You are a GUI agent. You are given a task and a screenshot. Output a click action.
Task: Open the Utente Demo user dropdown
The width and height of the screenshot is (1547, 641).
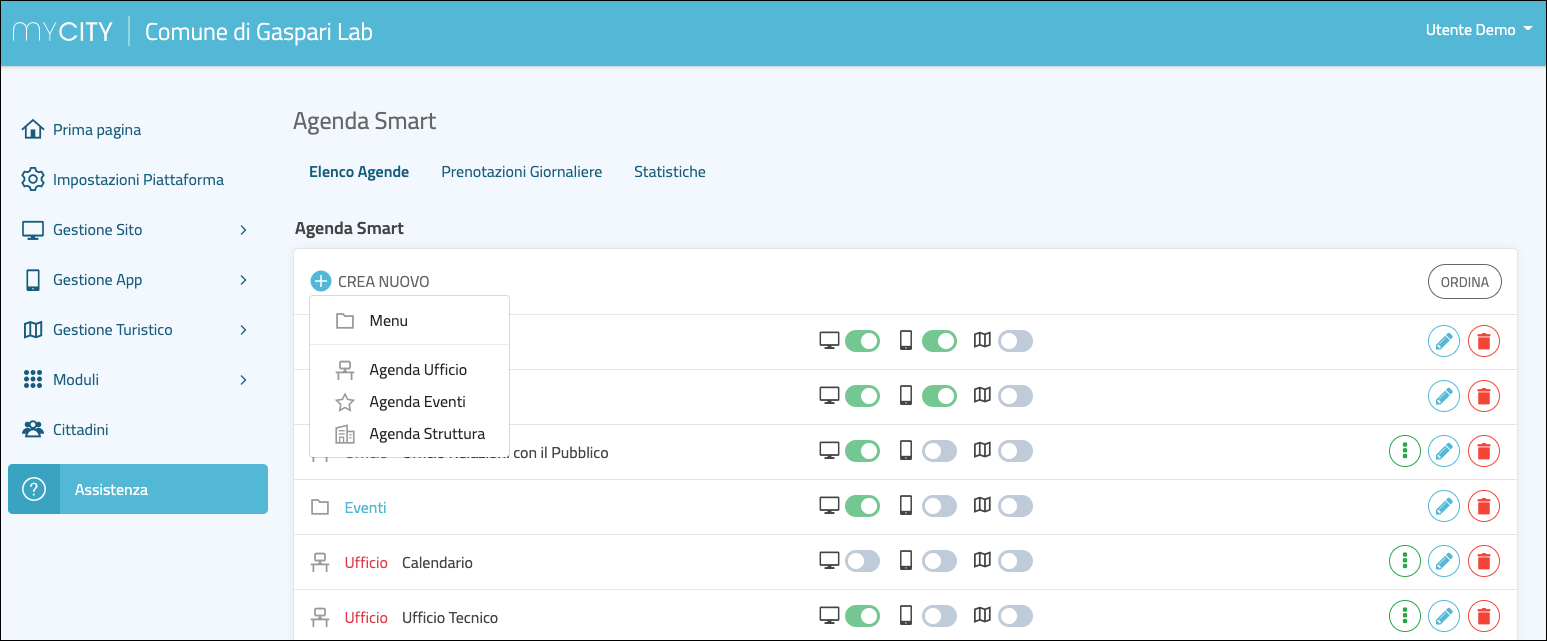tap(1478, 30)
